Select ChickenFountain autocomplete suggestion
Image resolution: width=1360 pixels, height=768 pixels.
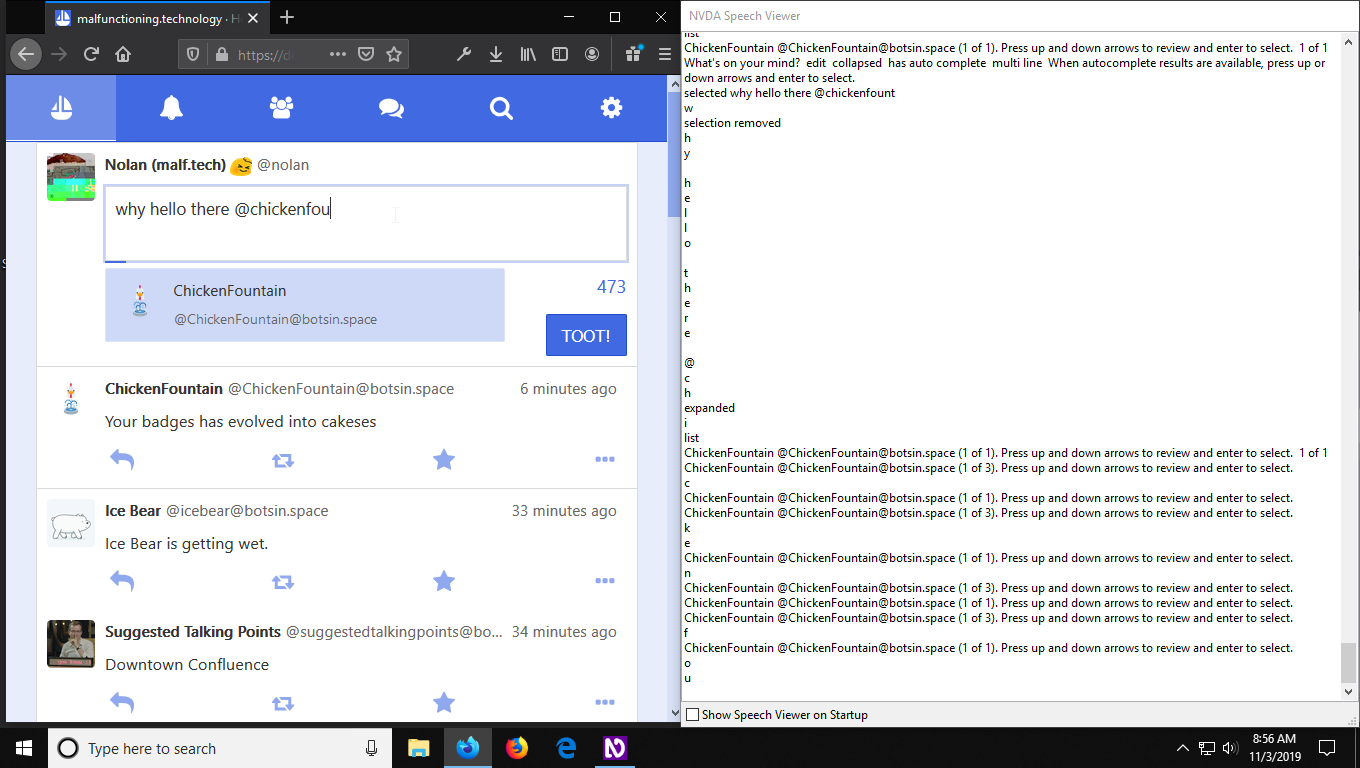pos(305,305)
